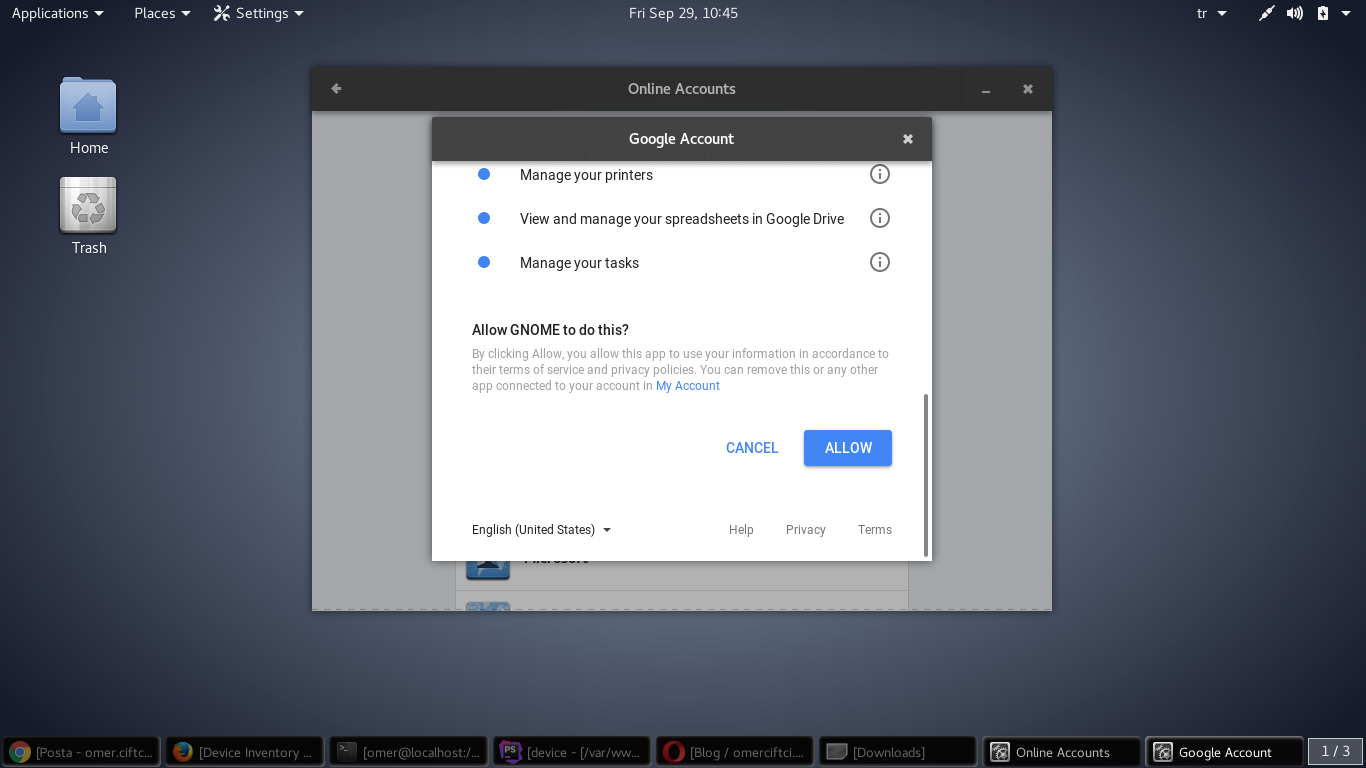This screenshot has height=768, width=1366.
Task: Click the battery status icon in top bar
Action: point(1323,13)
